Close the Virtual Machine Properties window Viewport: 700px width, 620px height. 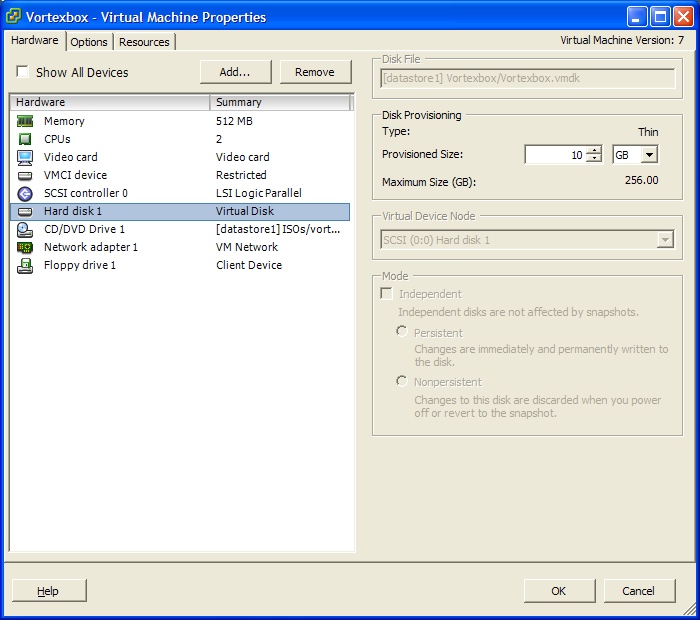coord(683,17)
